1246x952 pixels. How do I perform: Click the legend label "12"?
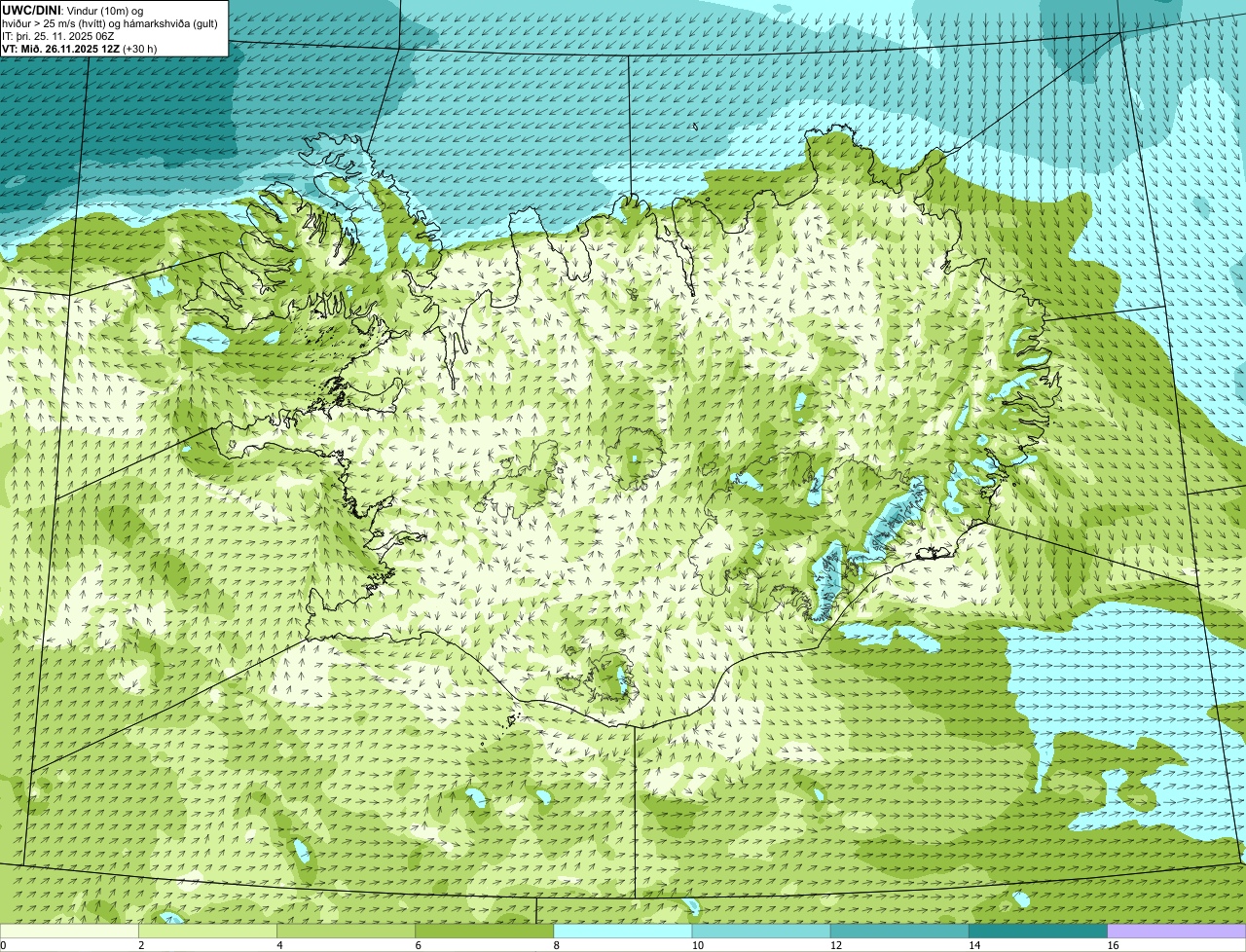tap(835, 945)
